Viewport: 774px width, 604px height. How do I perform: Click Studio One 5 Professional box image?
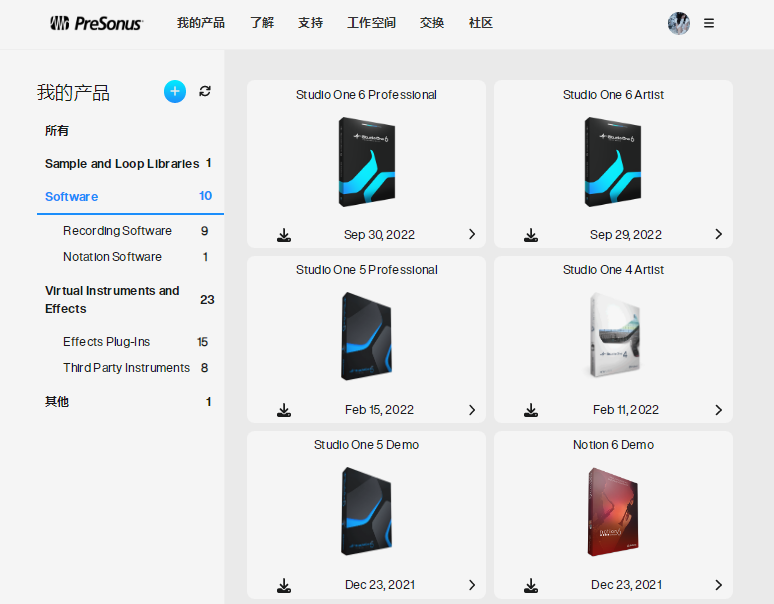coord(367,337)
